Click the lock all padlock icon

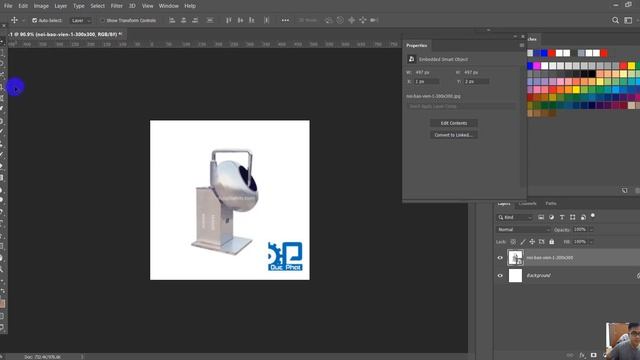pos(551,242)
